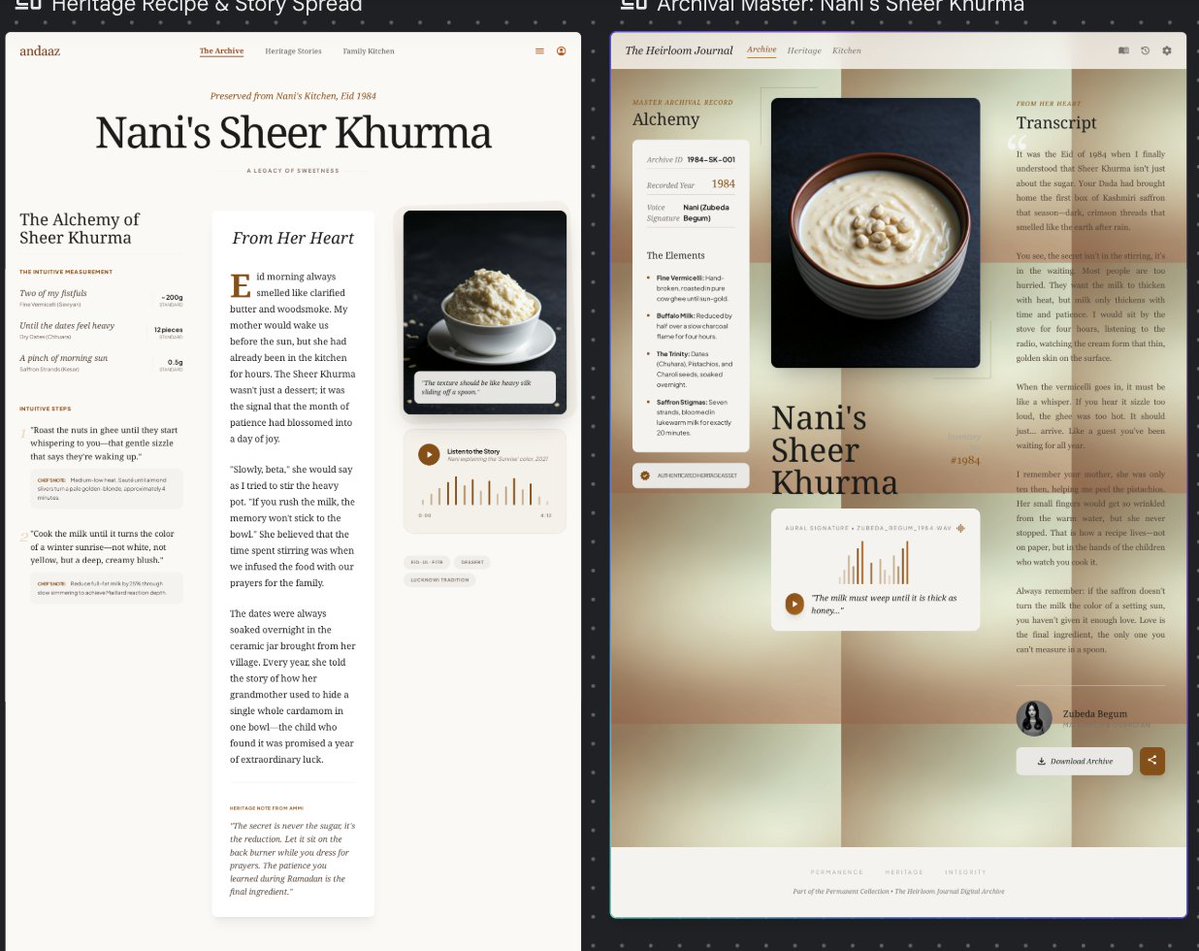Click the DESSERT tag chip
This screenshot has height=951, width=1199.
click(x=472, y=562)
